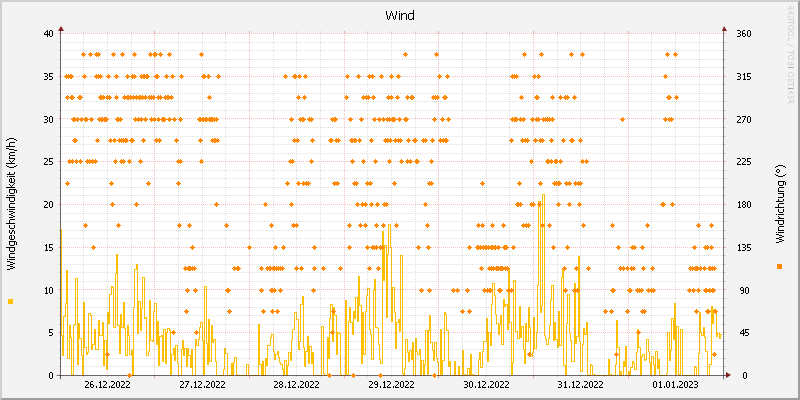Select the 01.01.2023 date label

[x=676, y=384]
